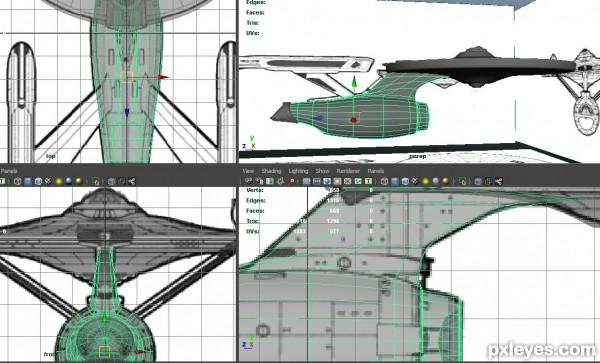600x363 pixels.
Task: Click 'Tris:' HUD label in perspective viewport
Action: tap(253, 23)
